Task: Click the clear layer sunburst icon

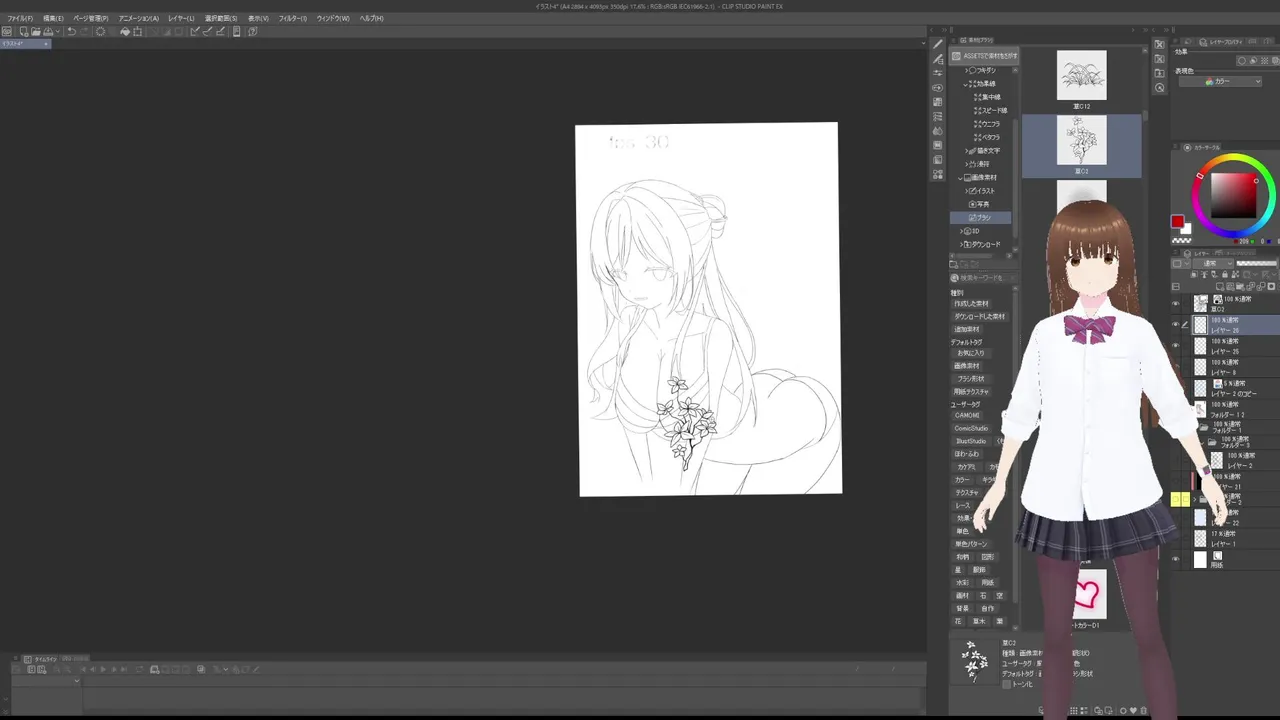Action: [100, 32]
